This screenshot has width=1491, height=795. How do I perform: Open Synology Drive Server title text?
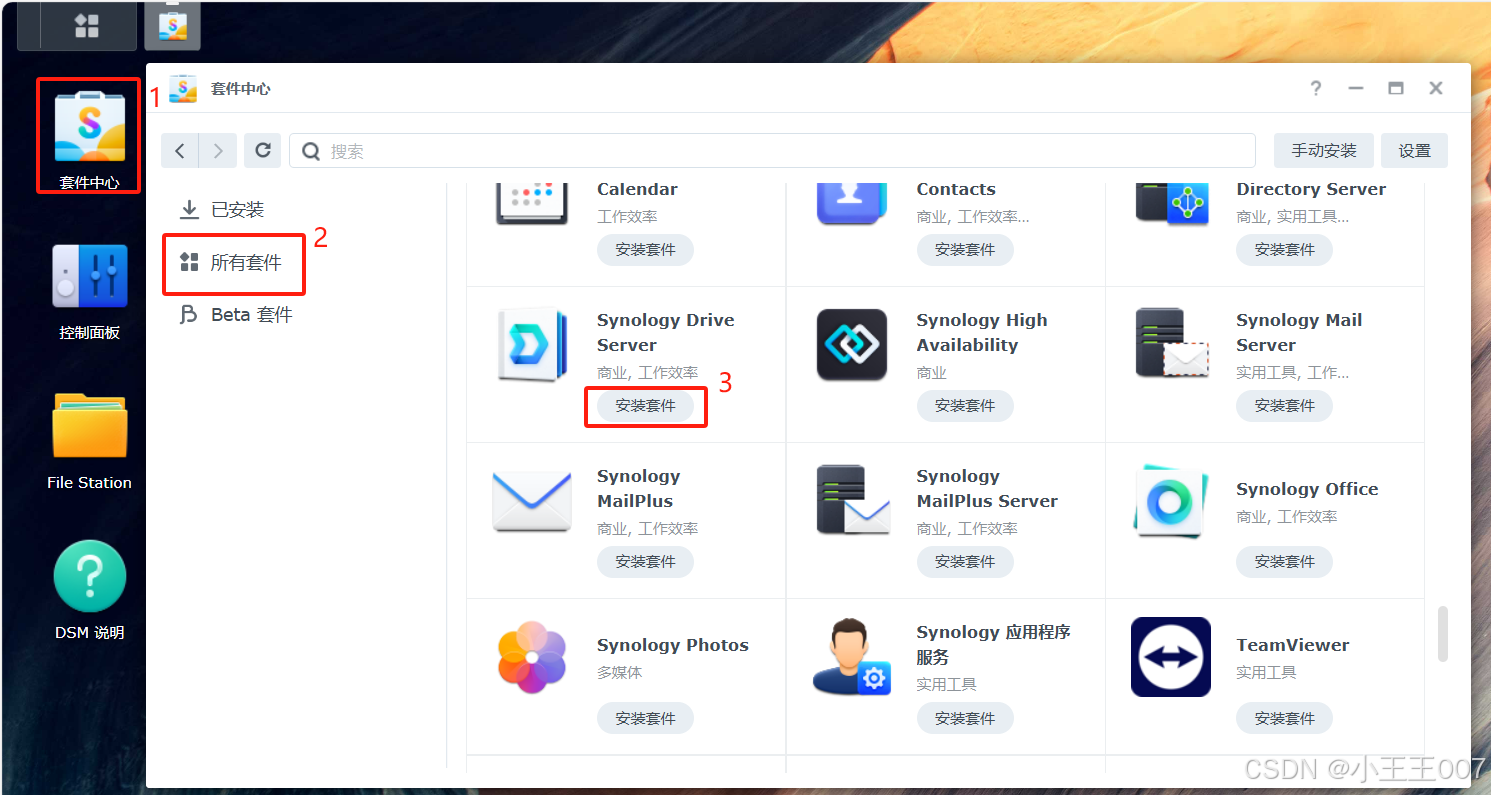tap(666, 333)
